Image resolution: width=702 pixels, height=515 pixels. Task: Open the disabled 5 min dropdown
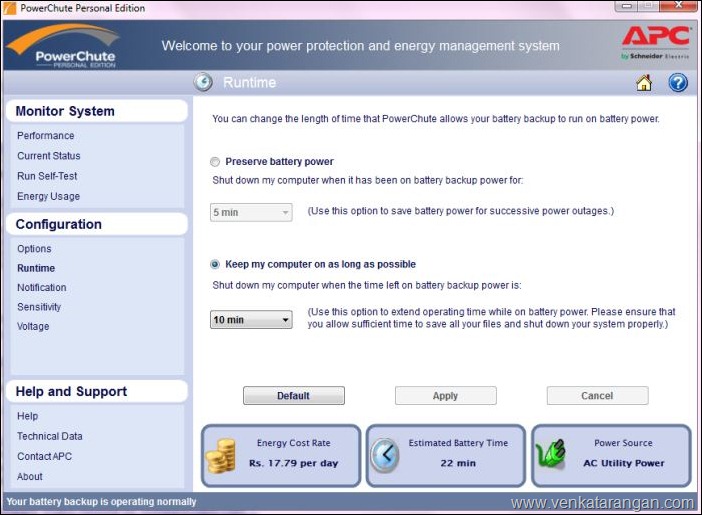(251, 212)
